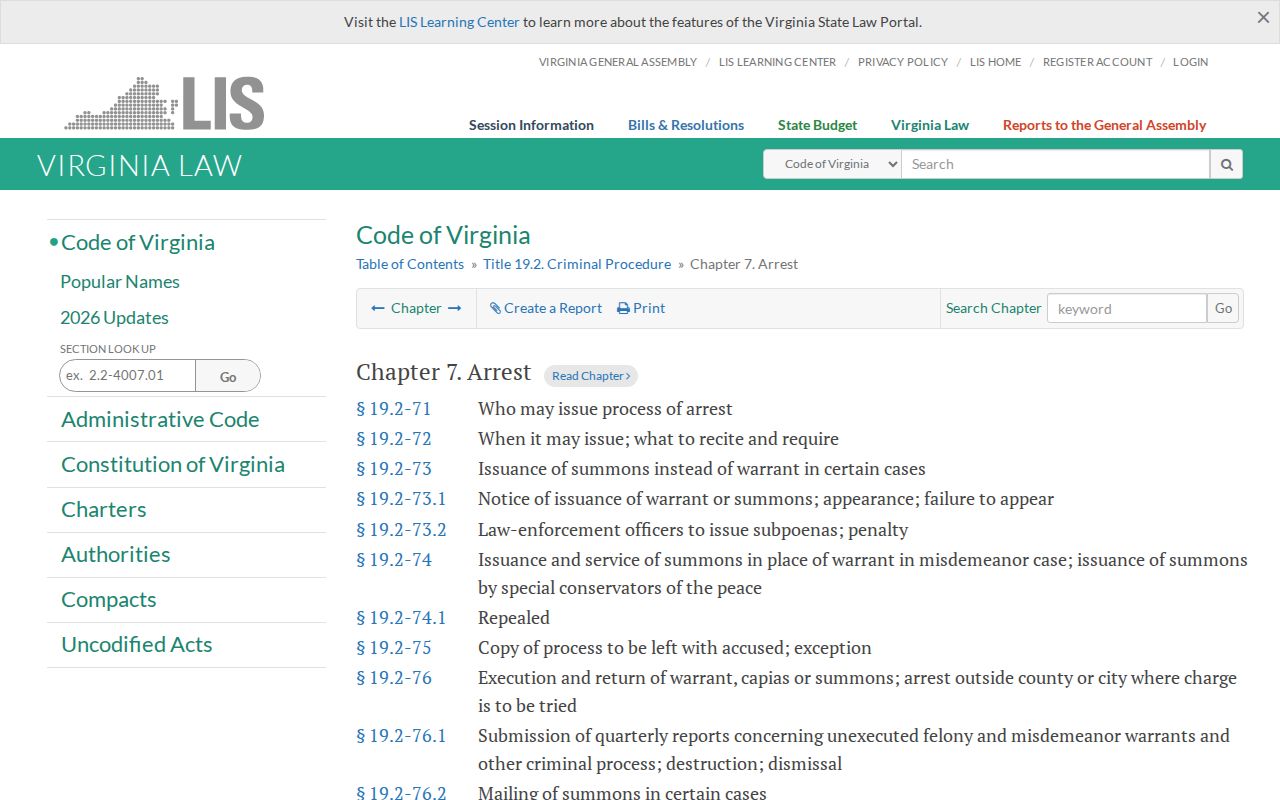The height and width of the screenshot is (800, 1280).
Task: Open section § 19.2-73.1
Action: coord(401,499)
